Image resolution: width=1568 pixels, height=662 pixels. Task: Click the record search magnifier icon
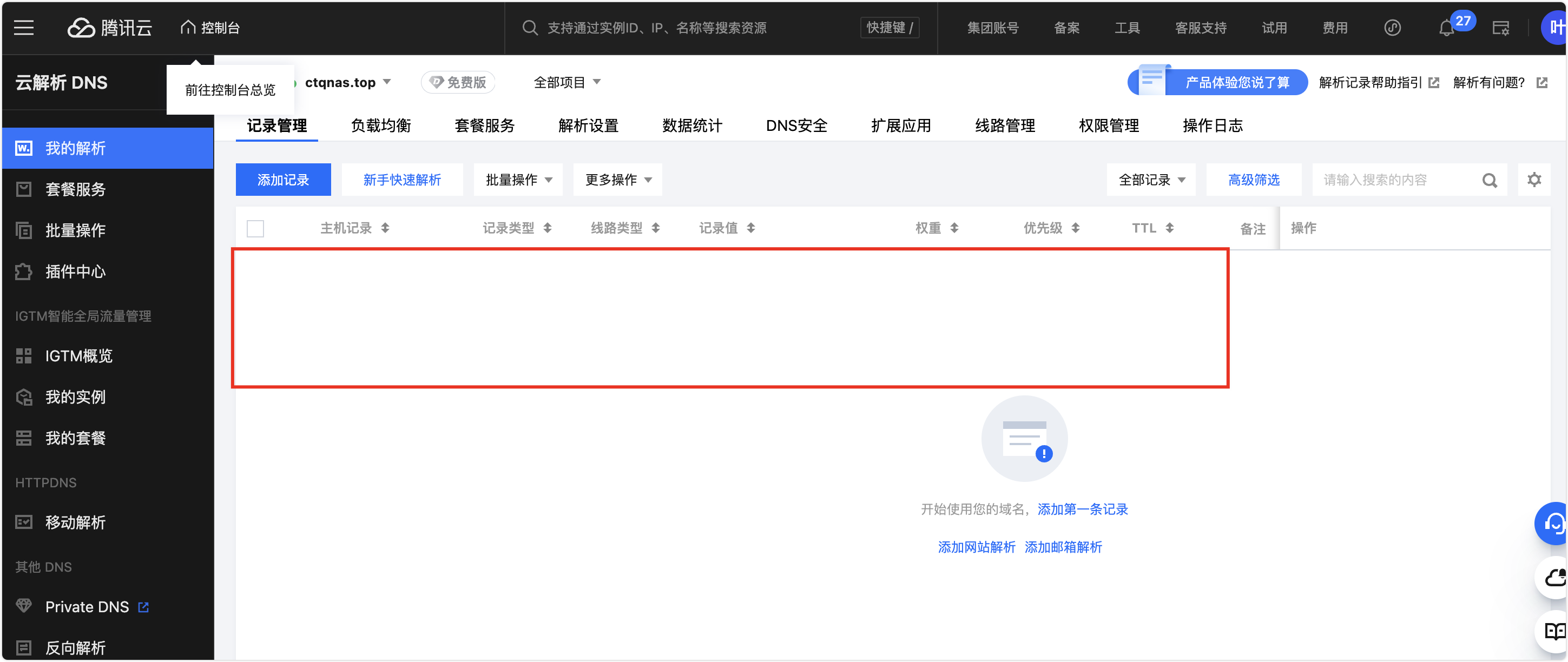pos(1490,180)
